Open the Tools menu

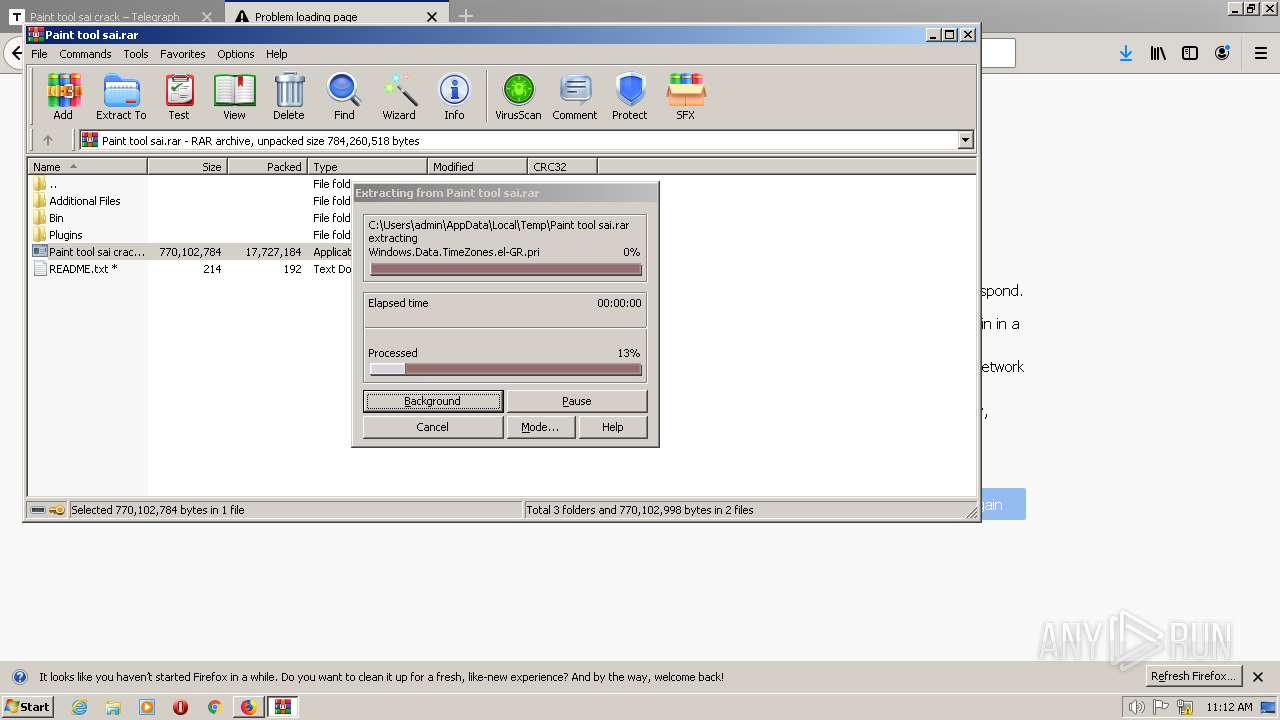click(x=136, y=54)
